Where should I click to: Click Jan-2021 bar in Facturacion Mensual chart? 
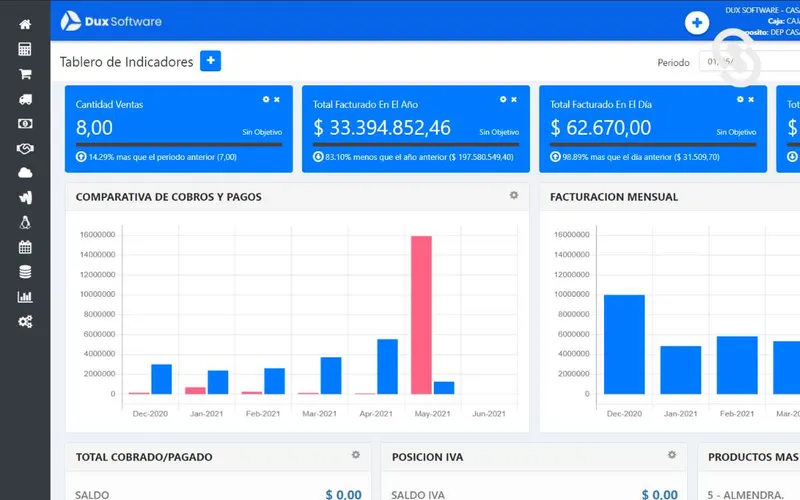(x=681, y=370)
